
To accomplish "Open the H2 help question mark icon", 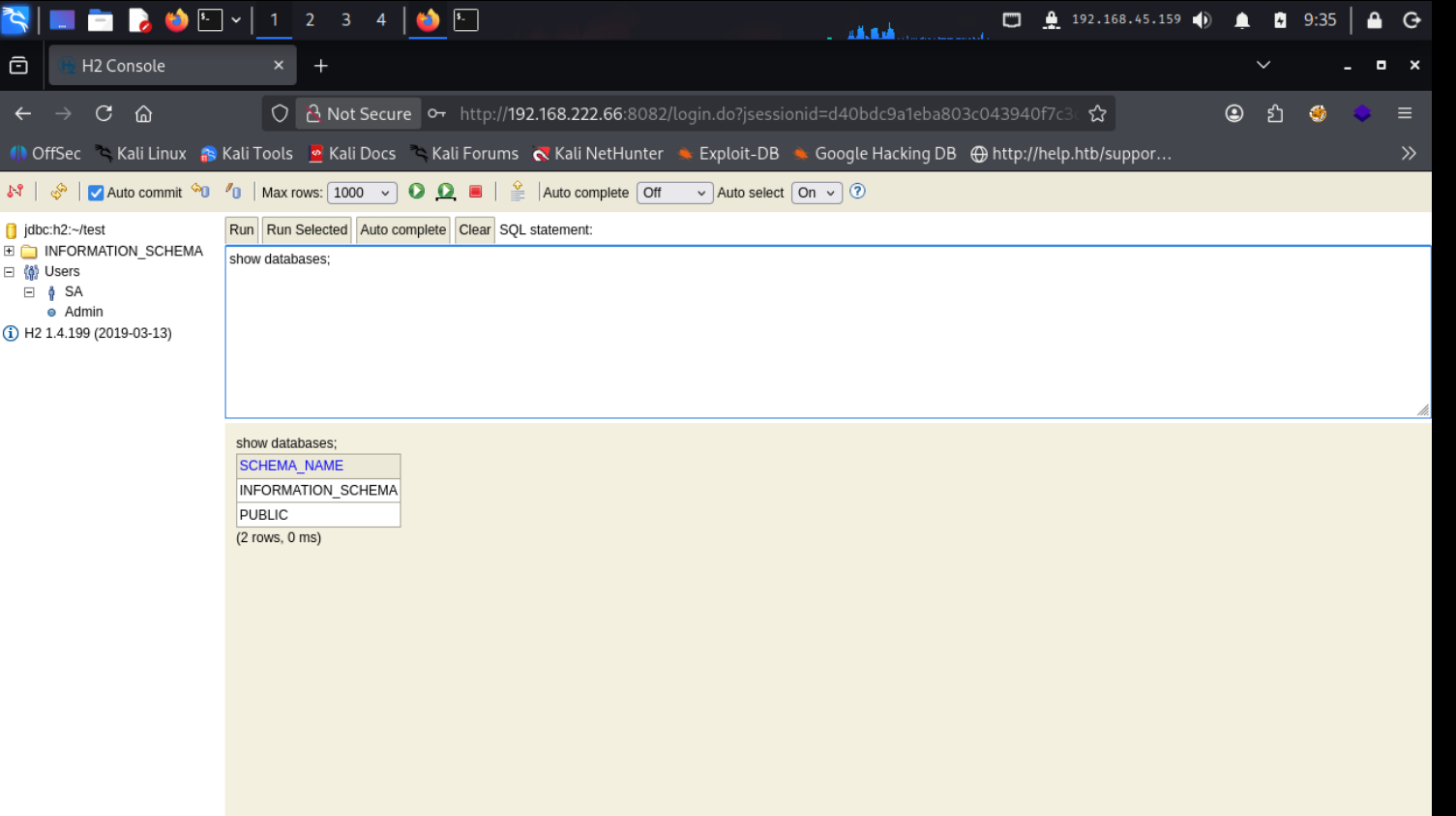I will (857, 192).
